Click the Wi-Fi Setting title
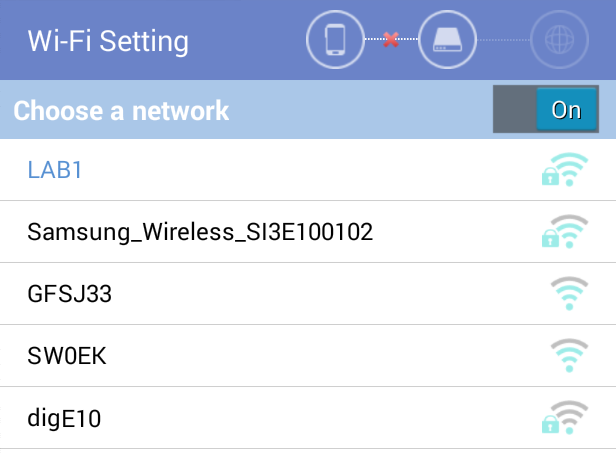Image resolution: width=616 pixels, height=455 pixels. pos(108,41)
